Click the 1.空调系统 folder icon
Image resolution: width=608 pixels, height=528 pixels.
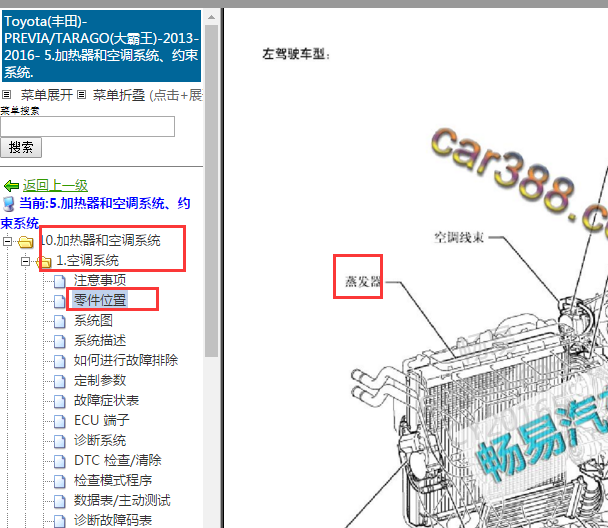[44, 262]
